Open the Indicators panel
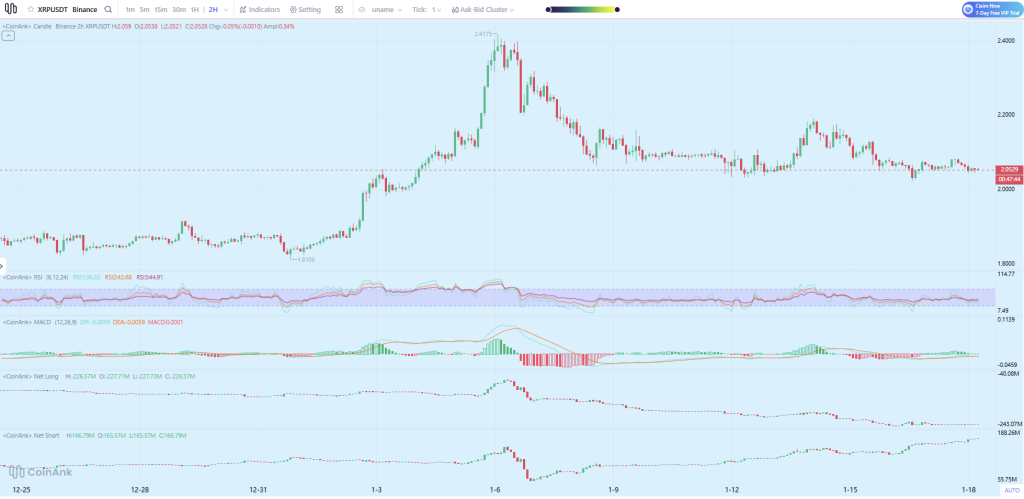Image resolution: width=1024 pixels, height=499 pixels. click(x=259, y=9)
